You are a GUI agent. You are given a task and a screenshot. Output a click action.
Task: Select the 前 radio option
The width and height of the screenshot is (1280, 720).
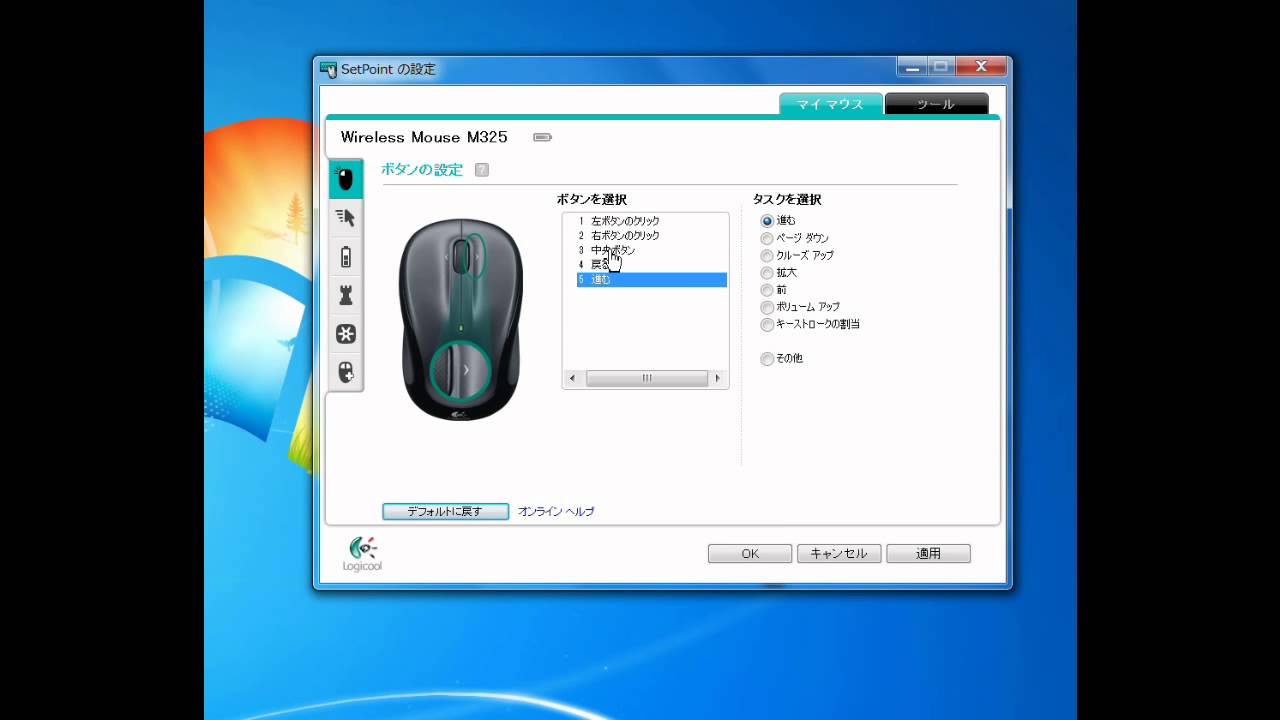point(767,290)
